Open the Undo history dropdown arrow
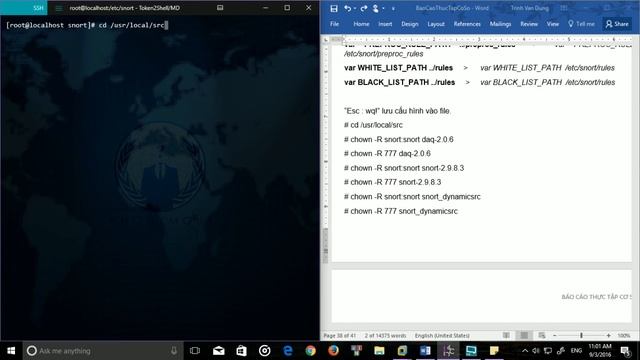 pos(355,8)
